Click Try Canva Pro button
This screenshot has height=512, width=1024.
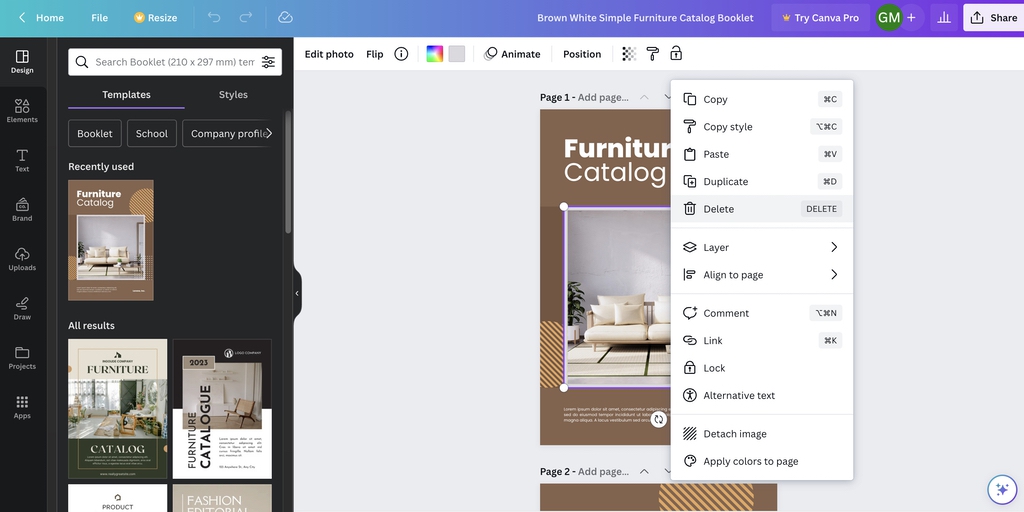point(820,18)
